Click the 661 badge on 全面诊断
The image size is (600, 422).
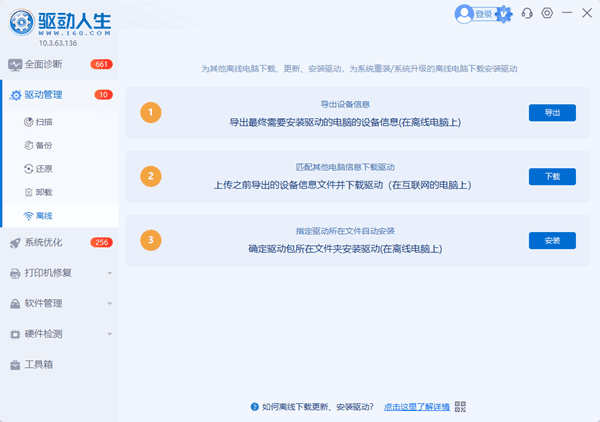tap(101, 64)
